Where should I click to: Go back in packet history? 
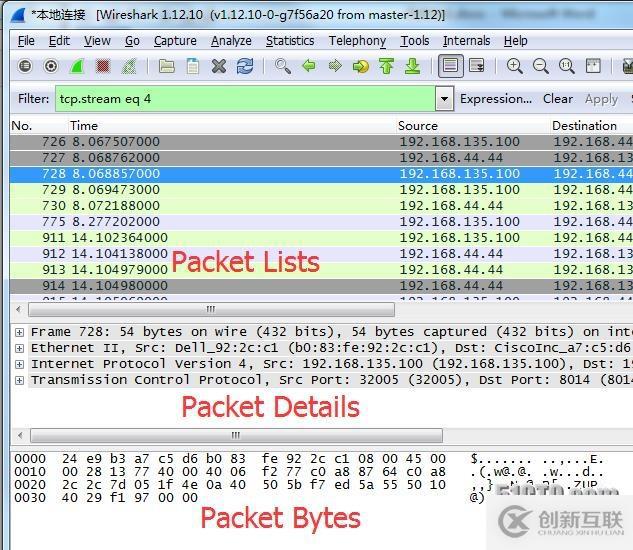tap(309, 66)
